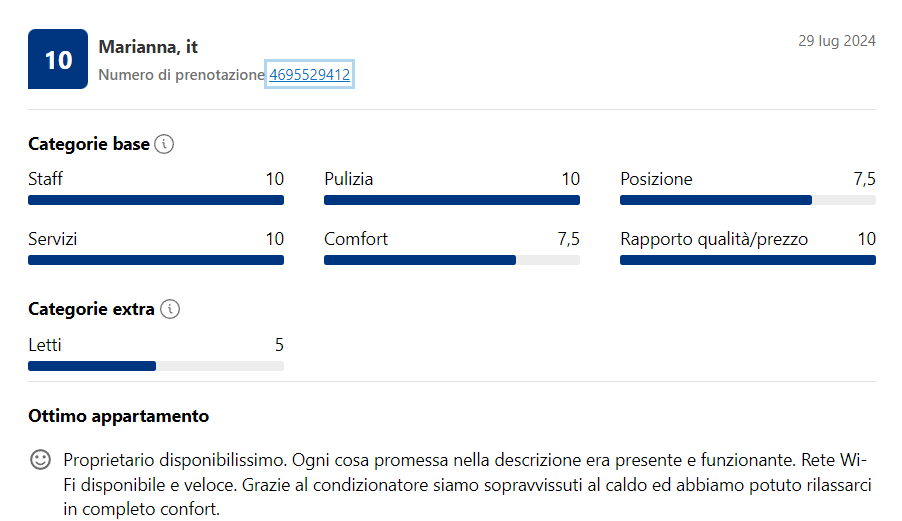Click the review date 29 lug 2024

tap(836, 41)
